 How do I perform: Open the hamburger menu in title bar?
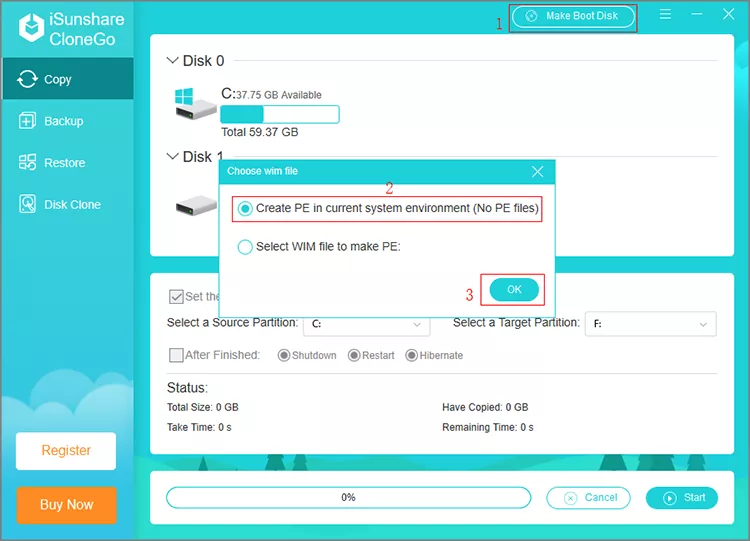coord(665,14)
